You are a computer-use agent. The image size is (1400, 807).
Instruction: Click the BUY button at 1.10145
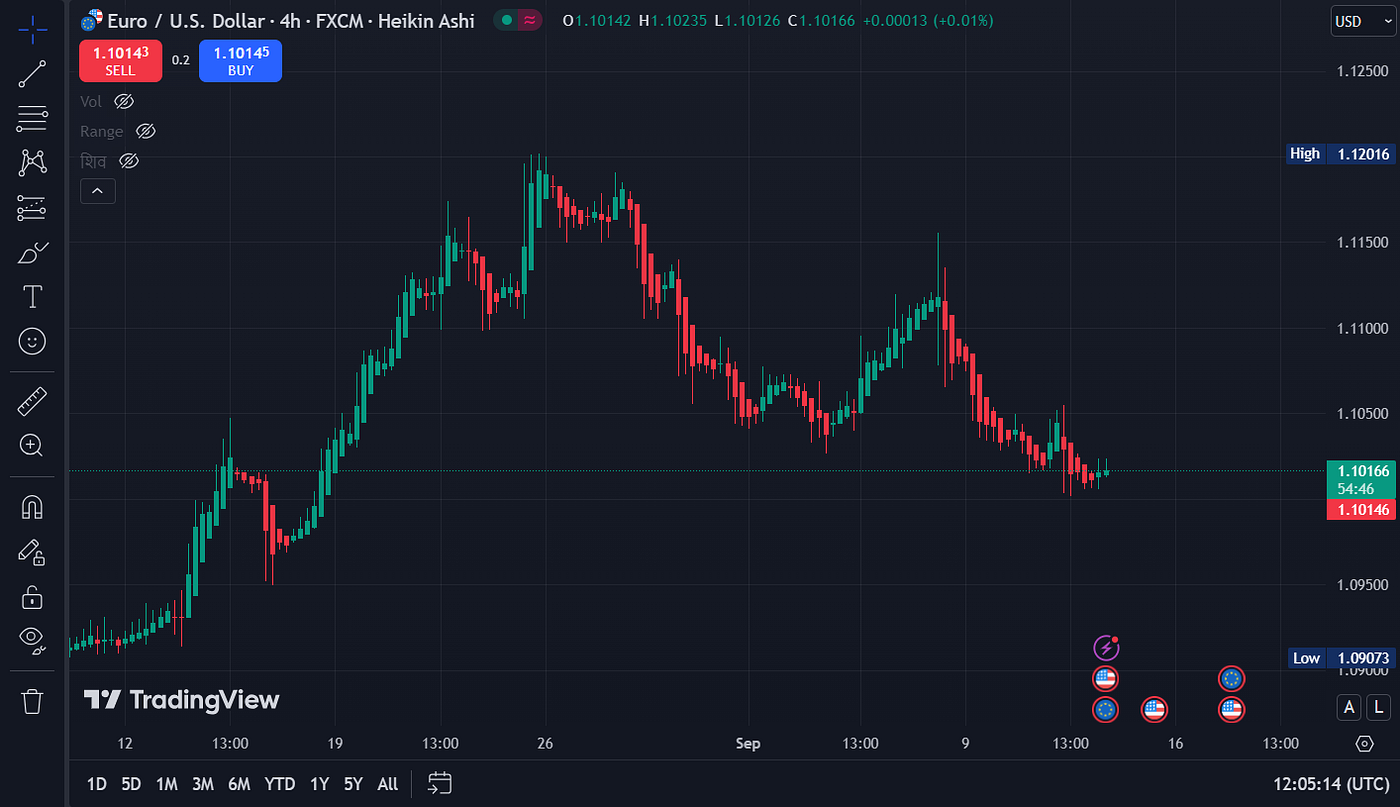click(240, 60)
